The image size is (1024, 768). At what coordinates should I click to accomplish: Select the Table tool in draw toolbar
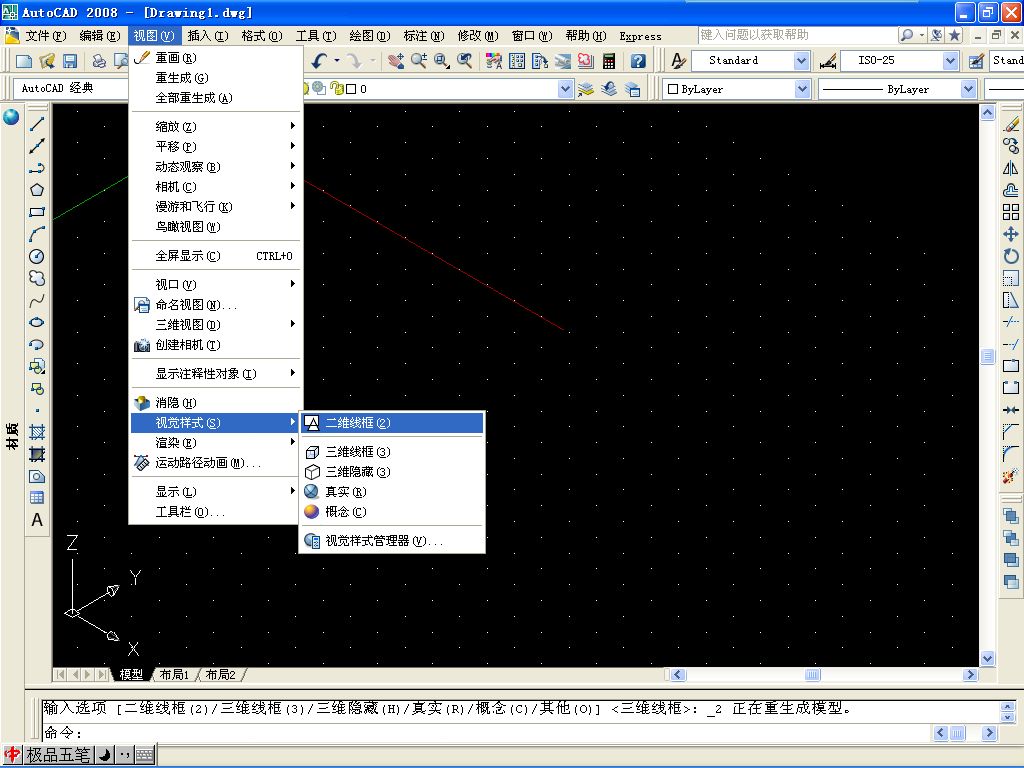(37, 498)
